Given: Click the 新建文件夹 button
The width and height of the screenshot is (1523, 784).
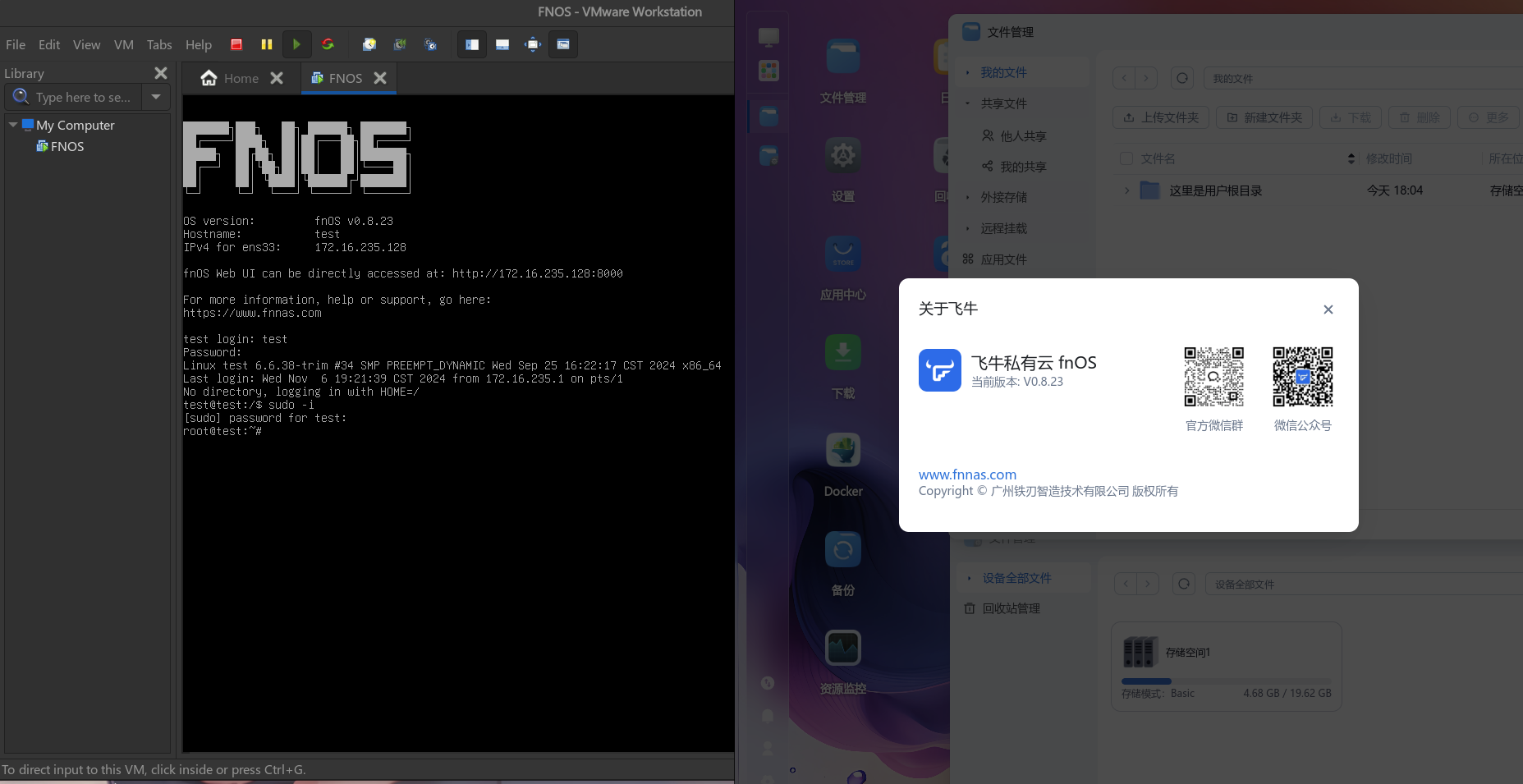Looking at the screenshot, I should 1264,117.
